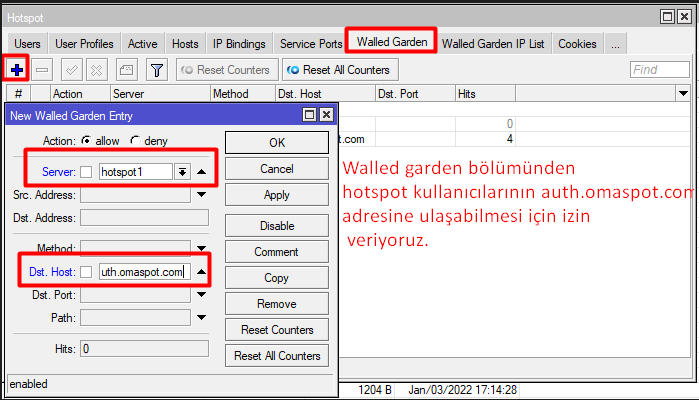Viewport: 699px width, 400px height.
Task: Collapse the Dst. Host field arrow
Action: point(201,272)
